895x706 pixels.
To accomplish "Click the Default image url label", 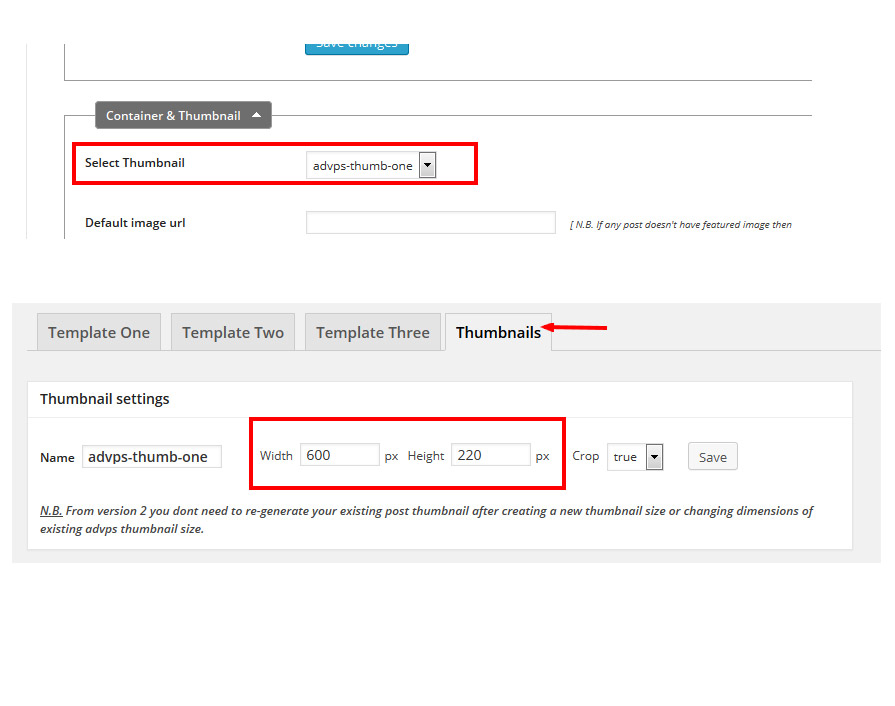I will pyautogui.click(x=135, y=223).
